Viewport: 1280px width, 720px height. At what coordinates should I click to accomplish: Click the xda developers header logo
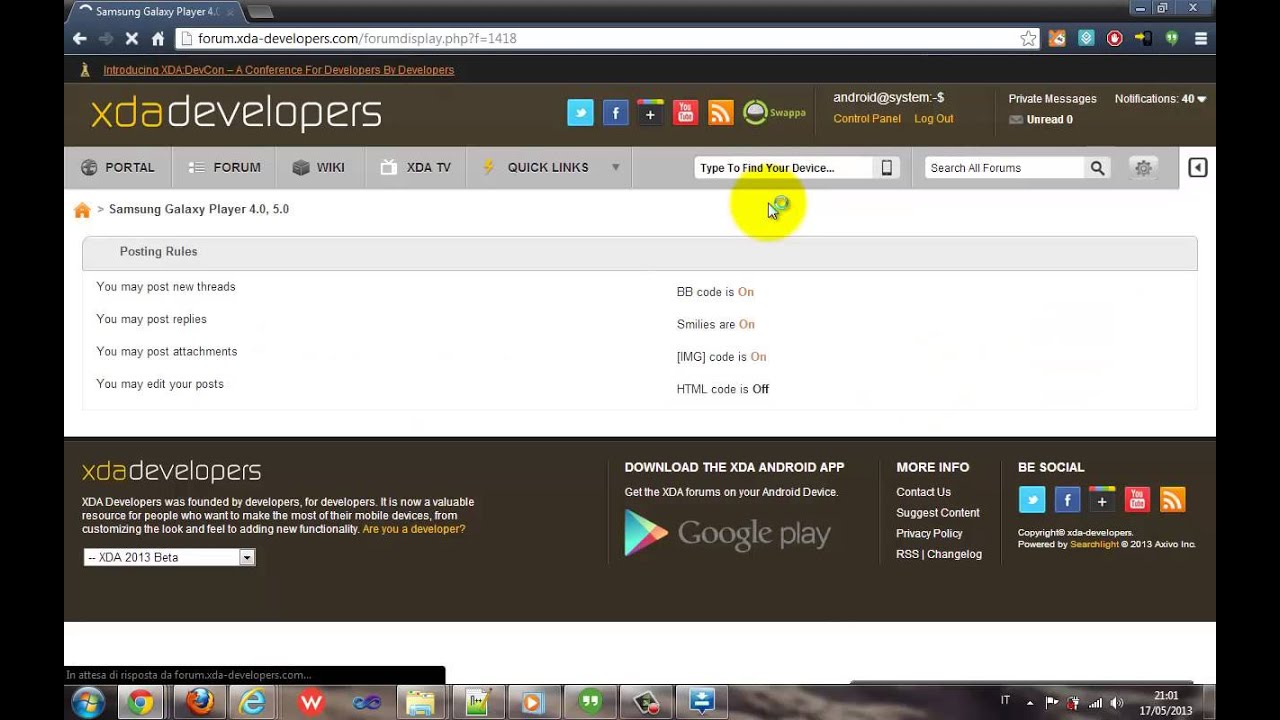[236, 113]
